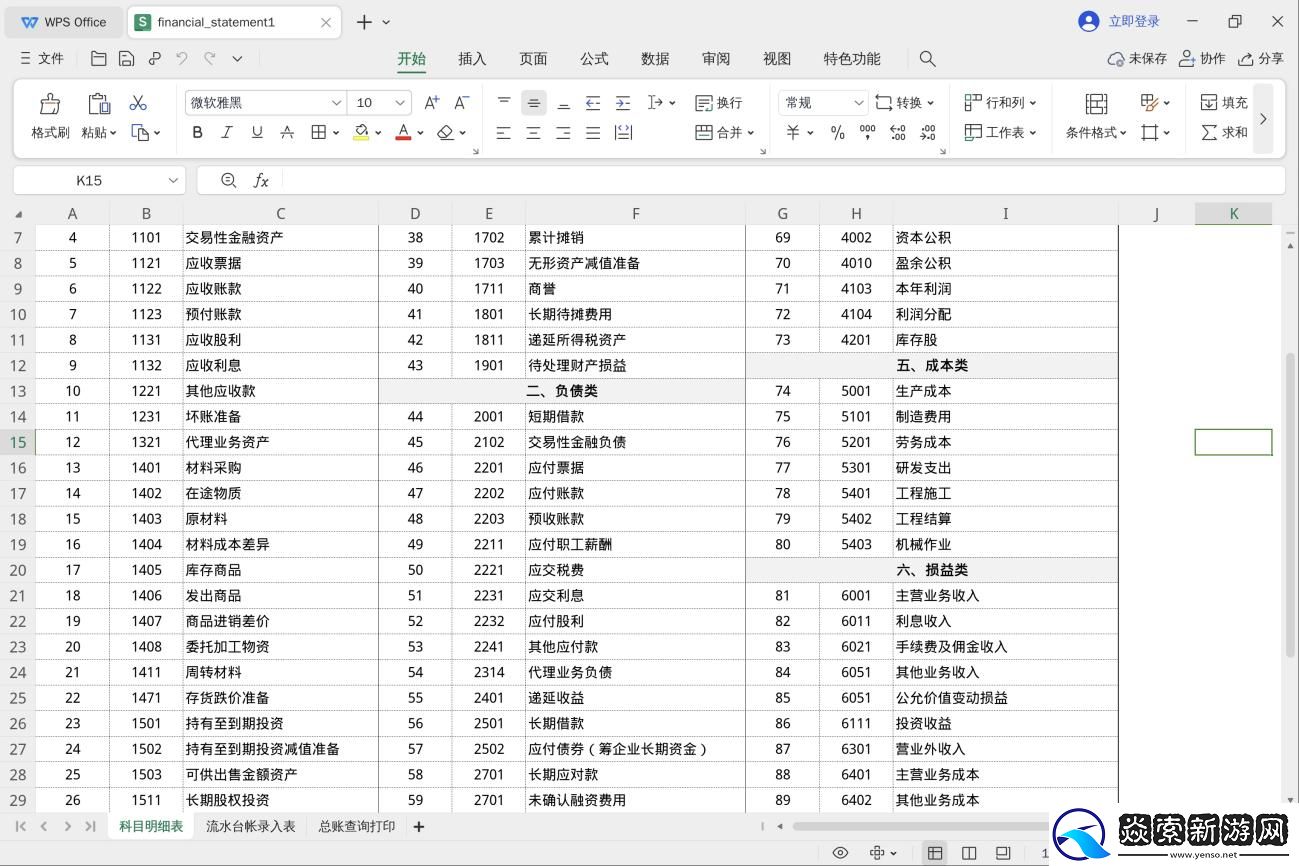Apply bold formatting with the B icon
The width and height of the screenshot is (1299, 866).
(197, 131)
